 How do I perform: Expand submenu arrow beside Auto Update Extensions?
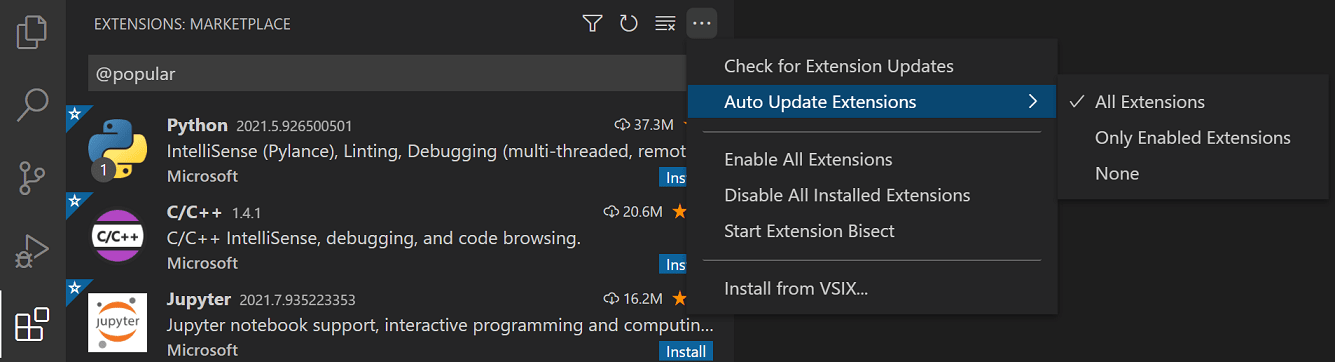(1032, 102)
